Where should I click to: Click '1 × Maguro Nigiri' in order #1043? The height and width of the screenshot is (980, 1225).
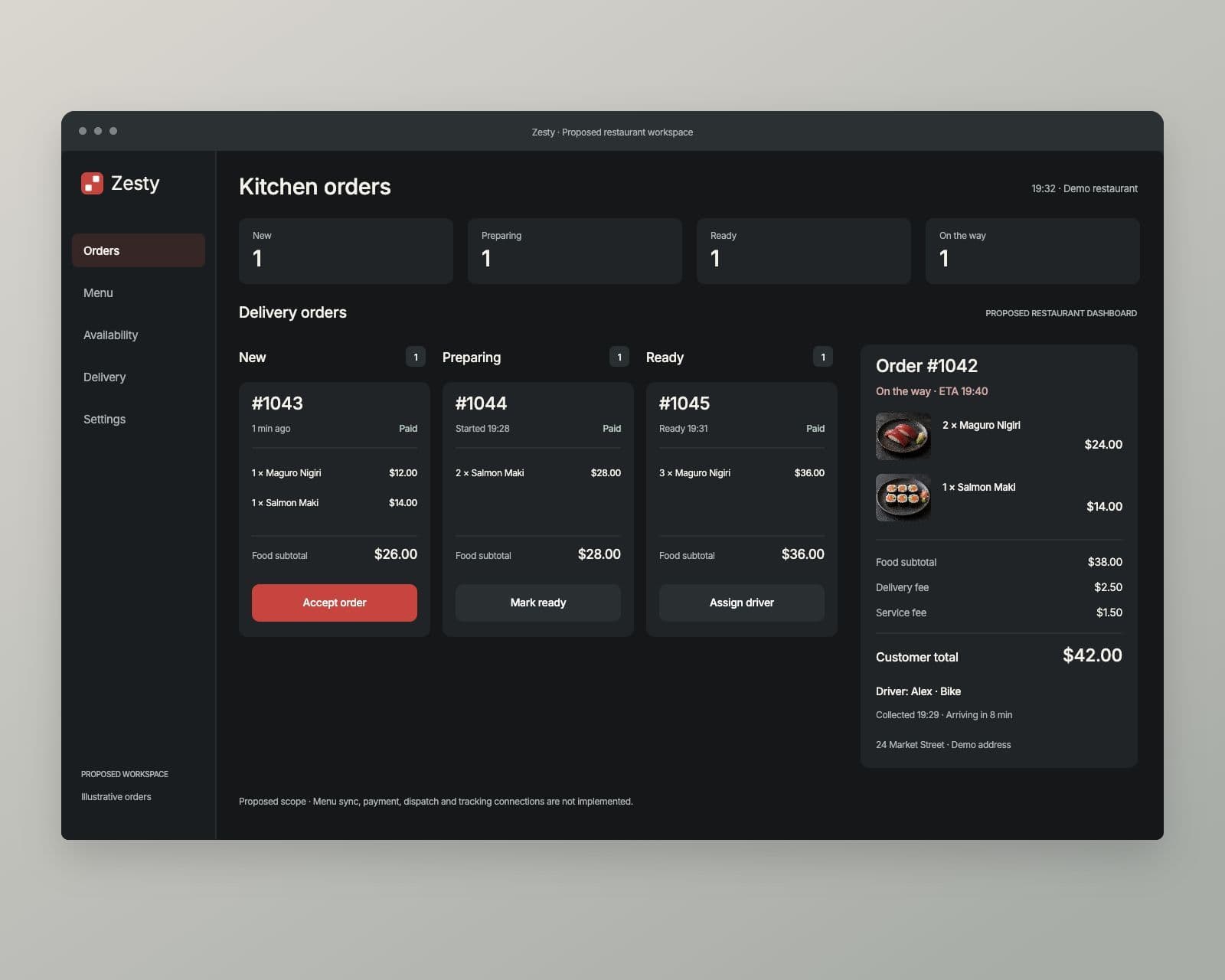(x=286, y=473)
